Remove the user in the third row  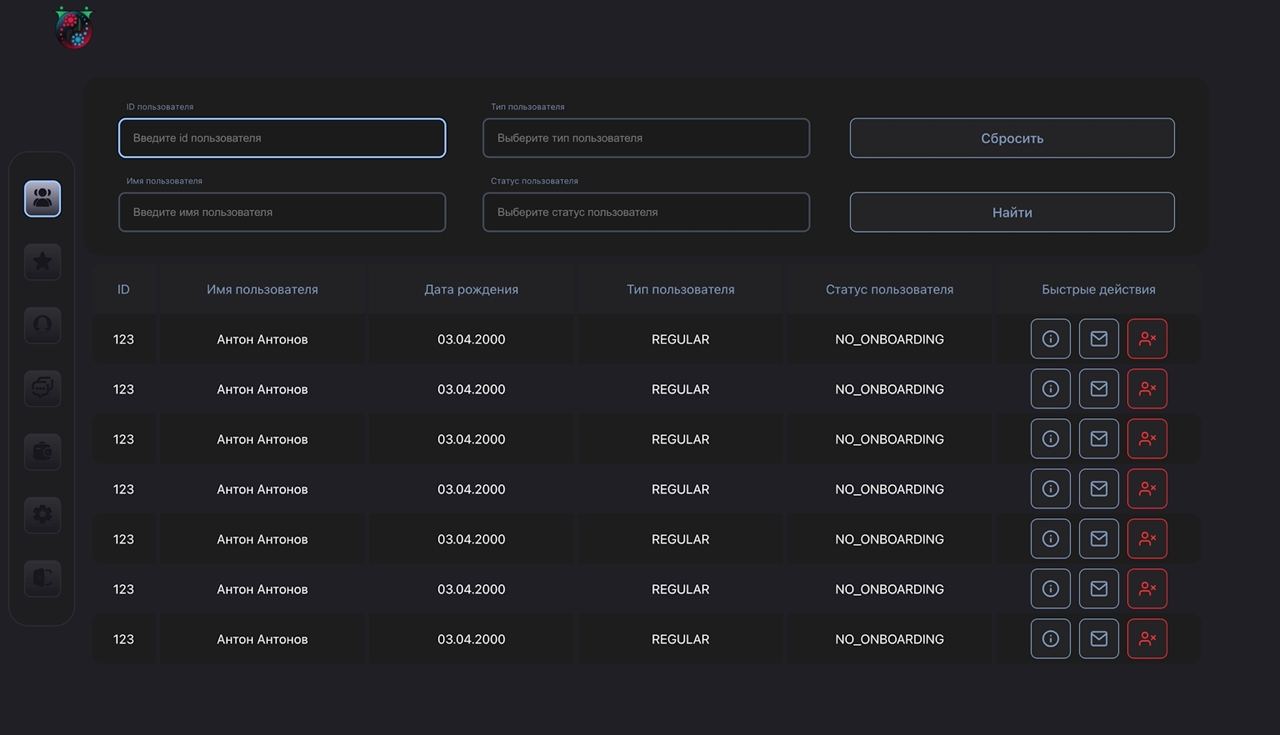tap(1147, 439)
